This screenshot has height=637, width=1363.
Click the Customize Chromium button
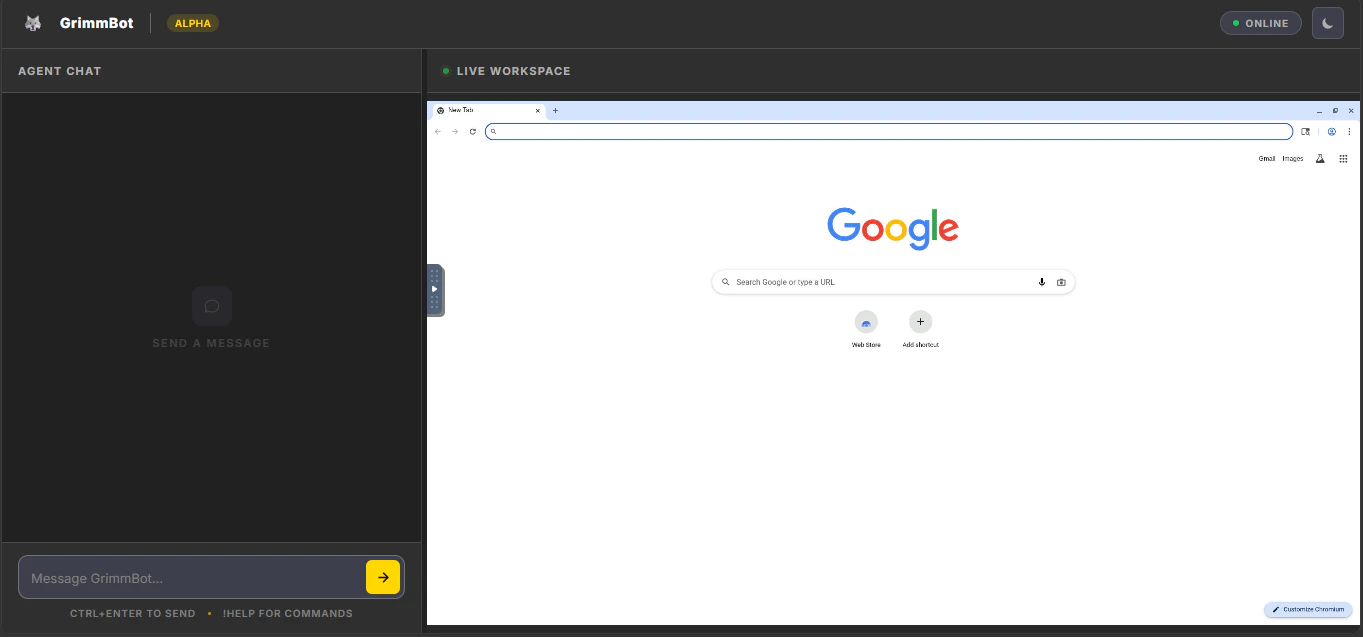click(x=1308, y=609)
